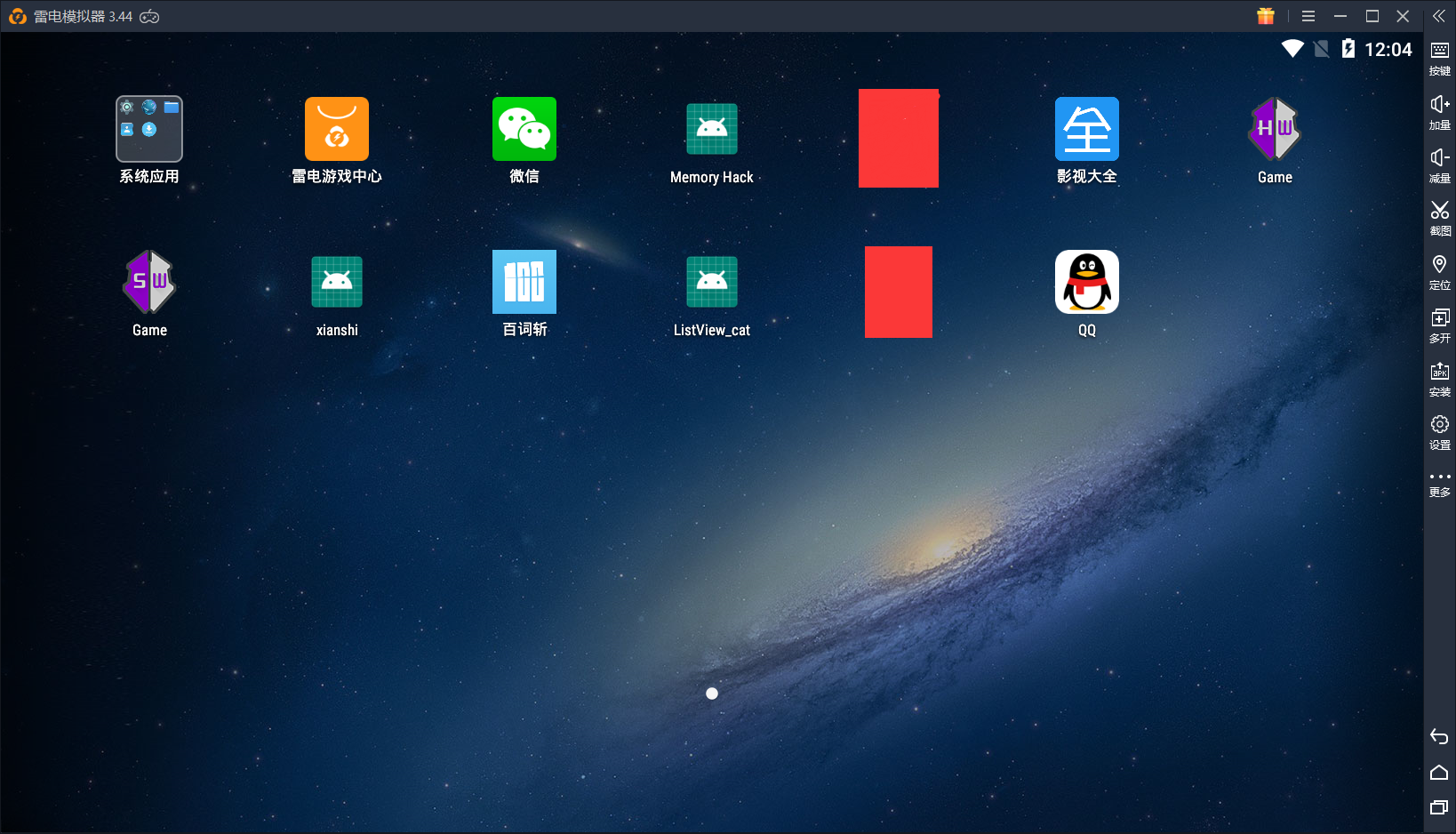Open 定位 location settings
The height and width of the screenshot is (834, 1456).
[x=1440, y=273]
